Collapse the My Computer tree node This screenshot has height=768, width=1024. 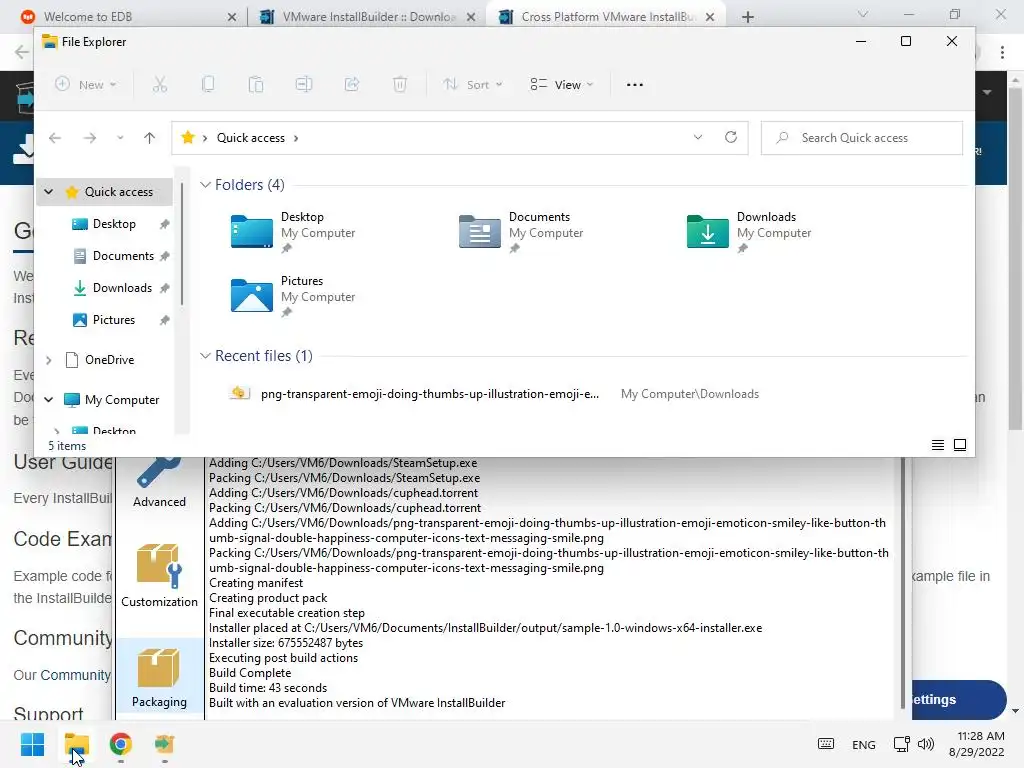pos(48,400)
